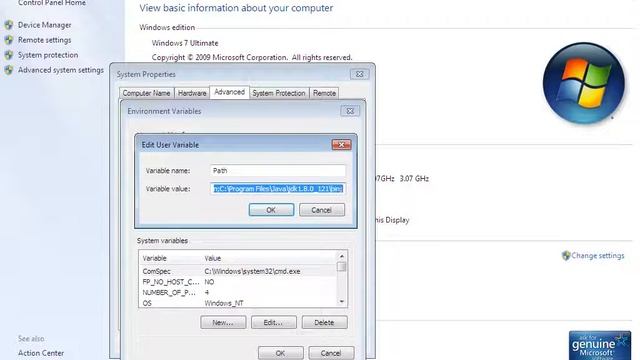Click the Change settings link
This screenshot has width=640, height=360.
pos(598,256)
